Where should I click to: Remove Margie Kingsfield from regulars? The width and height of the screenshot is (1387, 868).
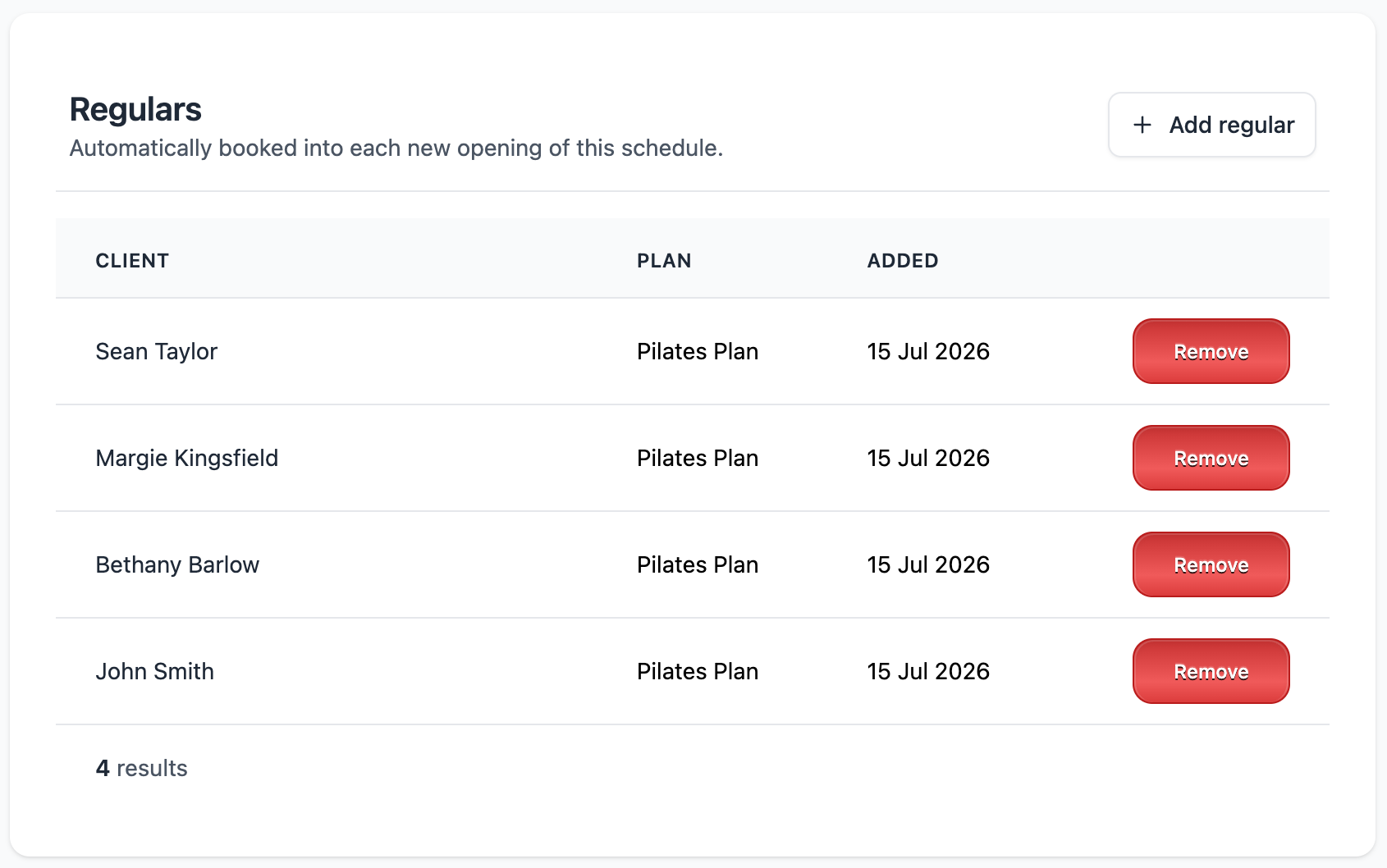point(1211,458)
